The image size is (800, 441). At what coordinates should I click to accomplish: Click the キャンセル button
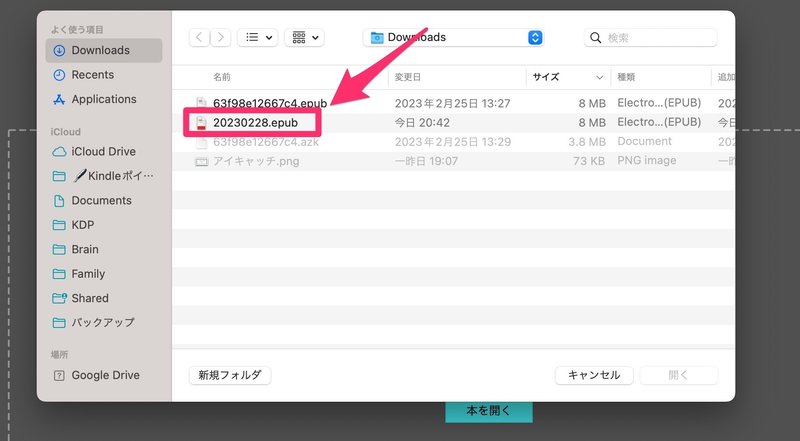click(x=594, y=375)
